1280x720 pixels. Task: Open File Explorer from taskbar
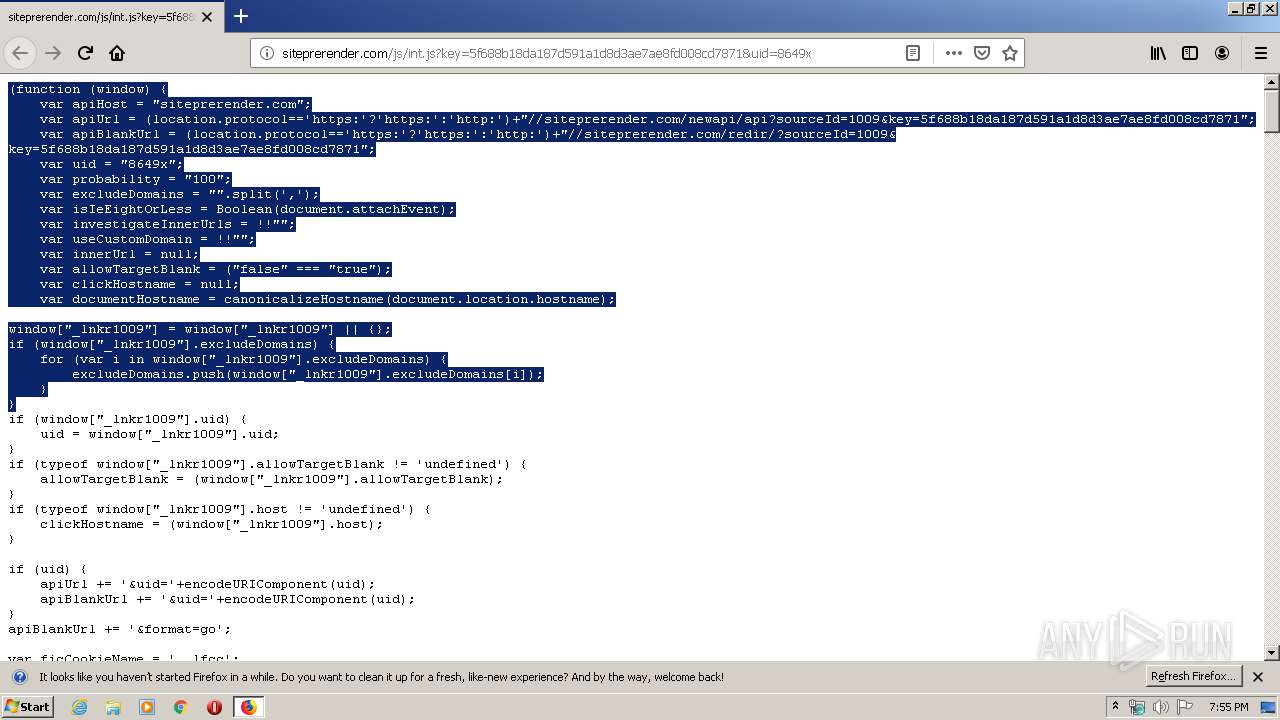(113, 707)
